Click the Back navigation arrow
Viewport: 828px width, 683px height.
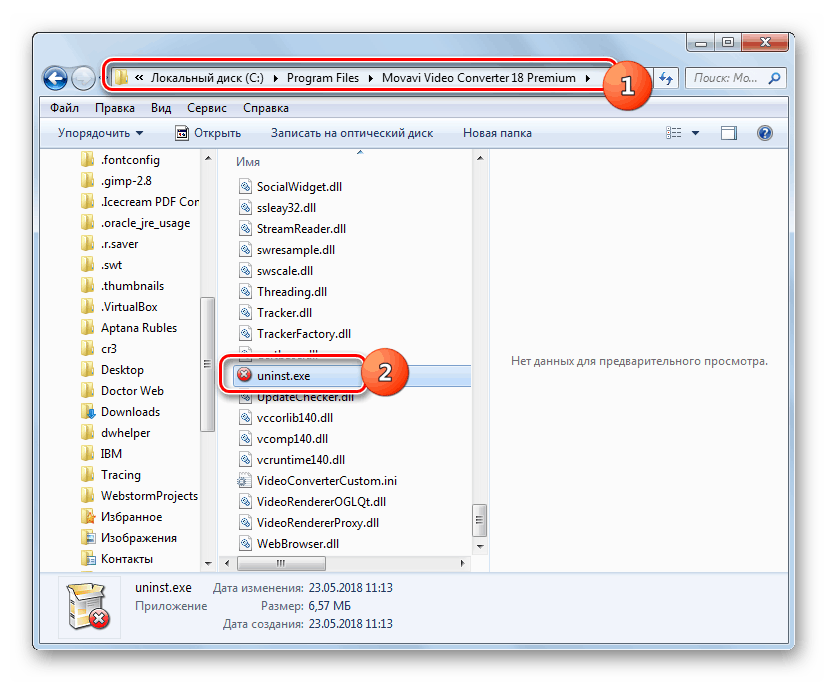tap(55, 79)
